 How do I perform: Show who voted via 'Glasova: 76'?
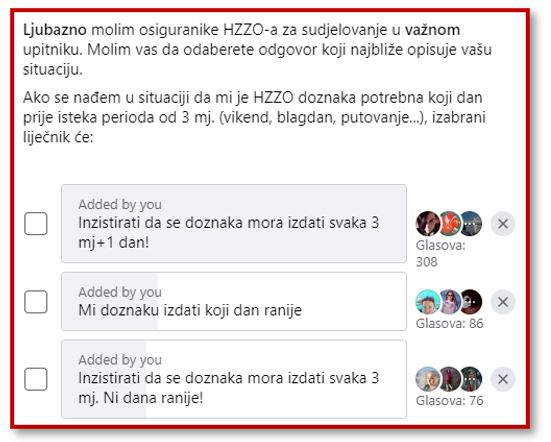449,401
